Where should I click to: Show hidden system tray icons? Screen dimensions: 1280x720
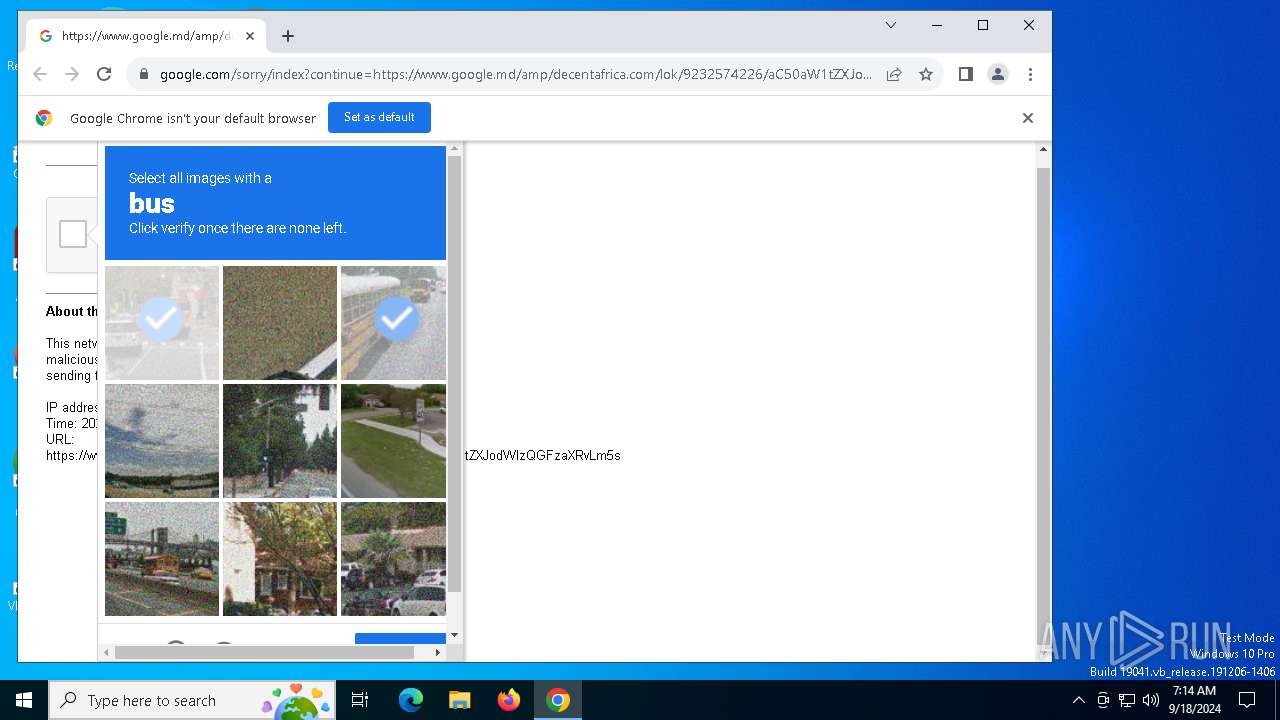(x=1078, y=700)
